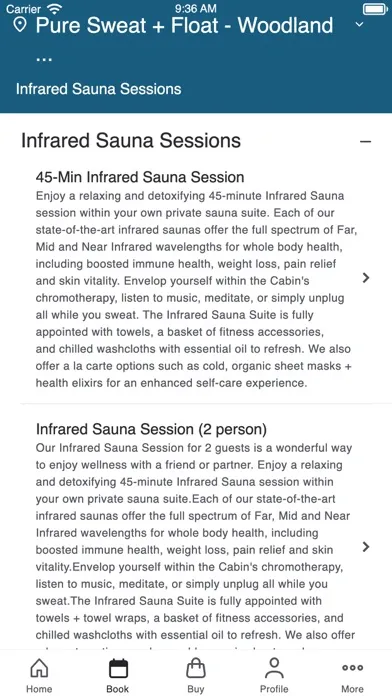Select the 45-Min Infrared Sauna Session title
This screenshot has width=392, height=696.
point(140,177)
